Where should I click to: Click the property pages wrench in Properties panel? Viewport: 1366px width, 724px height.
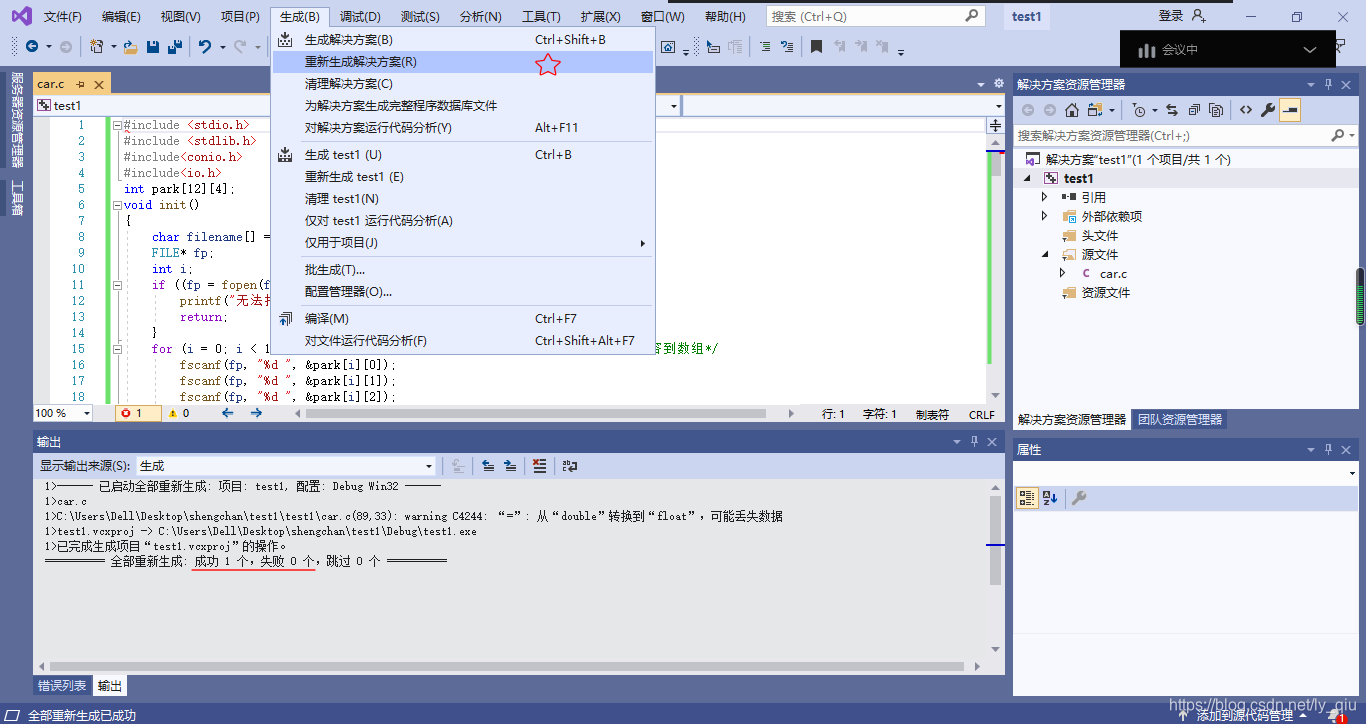click(x=1080, y=498)
